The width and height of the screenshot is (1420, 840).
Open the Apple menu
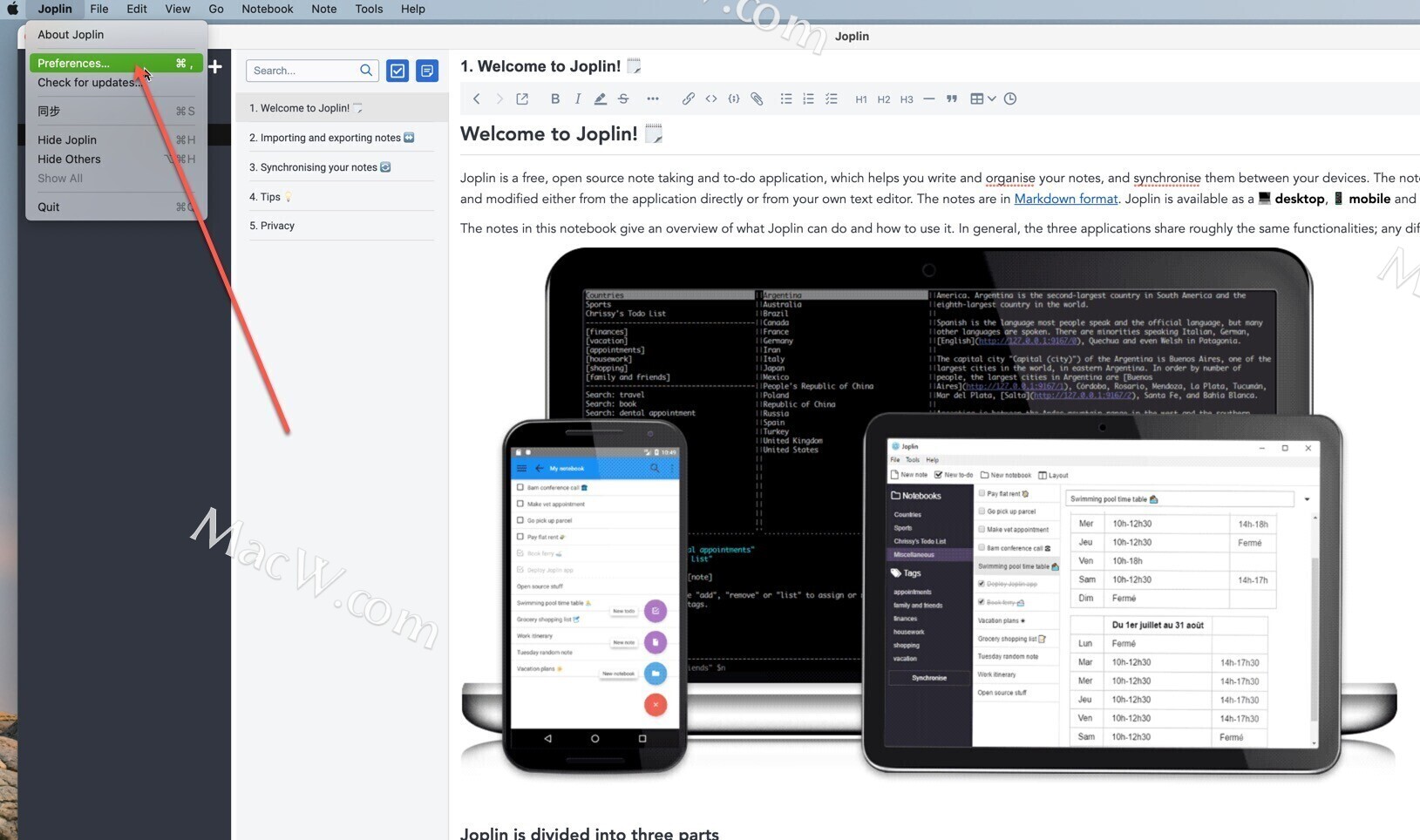pyautogui.click(x=13, y=9)
